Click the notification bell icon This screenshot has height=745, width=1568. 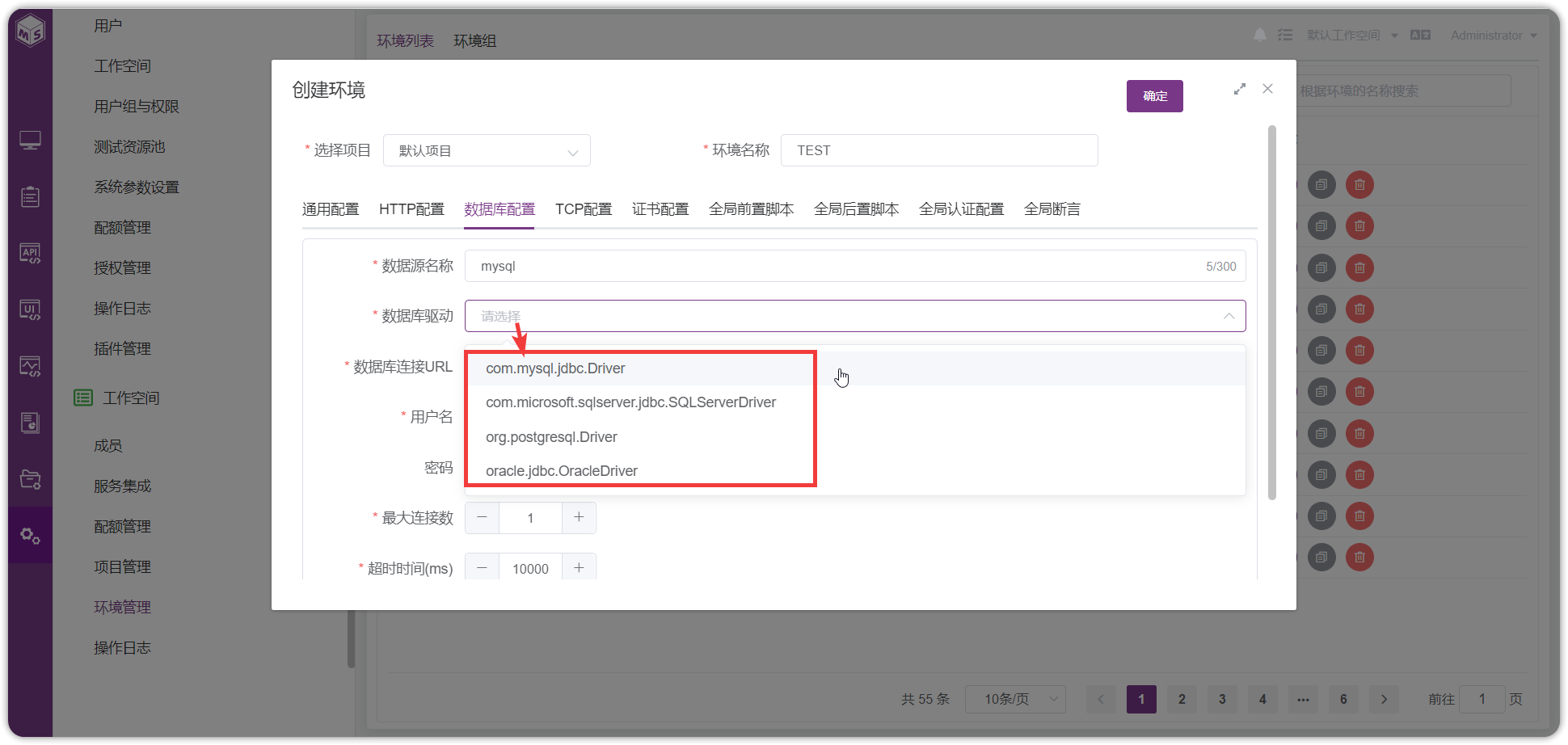tap(1259, 35)
